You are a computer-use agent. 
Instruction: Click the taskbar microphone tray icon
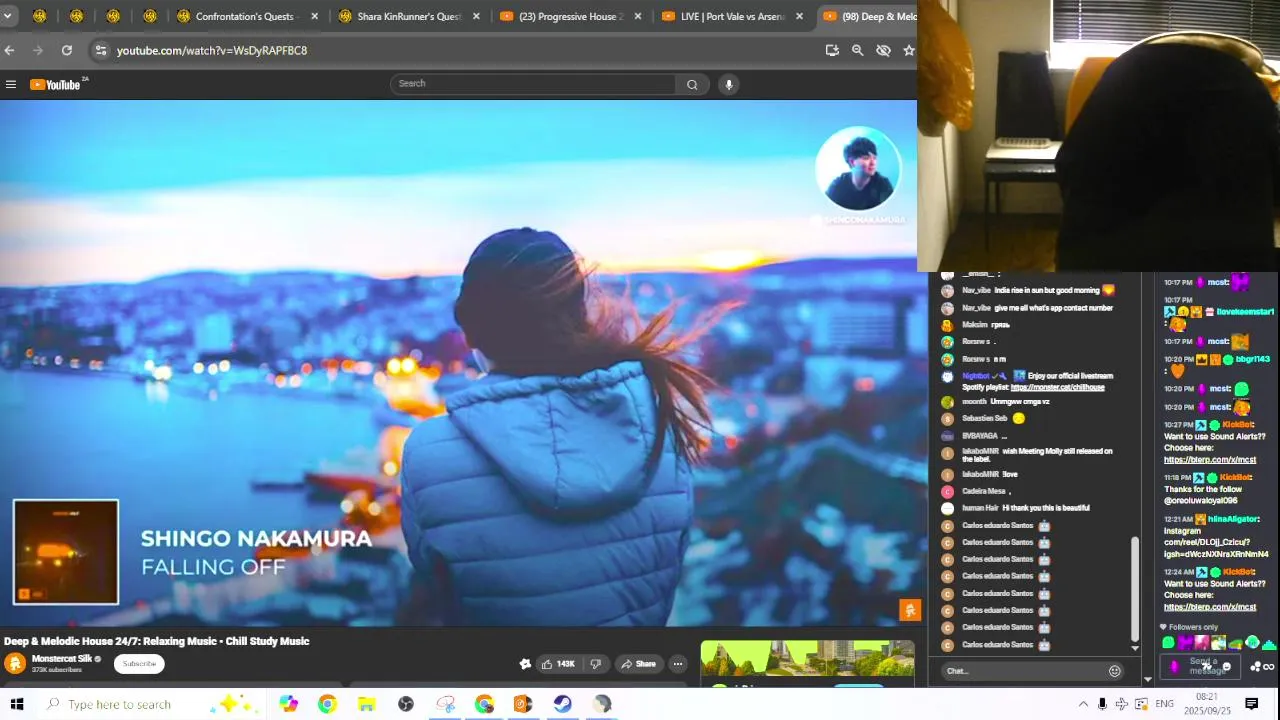(x=1102, y=704)
